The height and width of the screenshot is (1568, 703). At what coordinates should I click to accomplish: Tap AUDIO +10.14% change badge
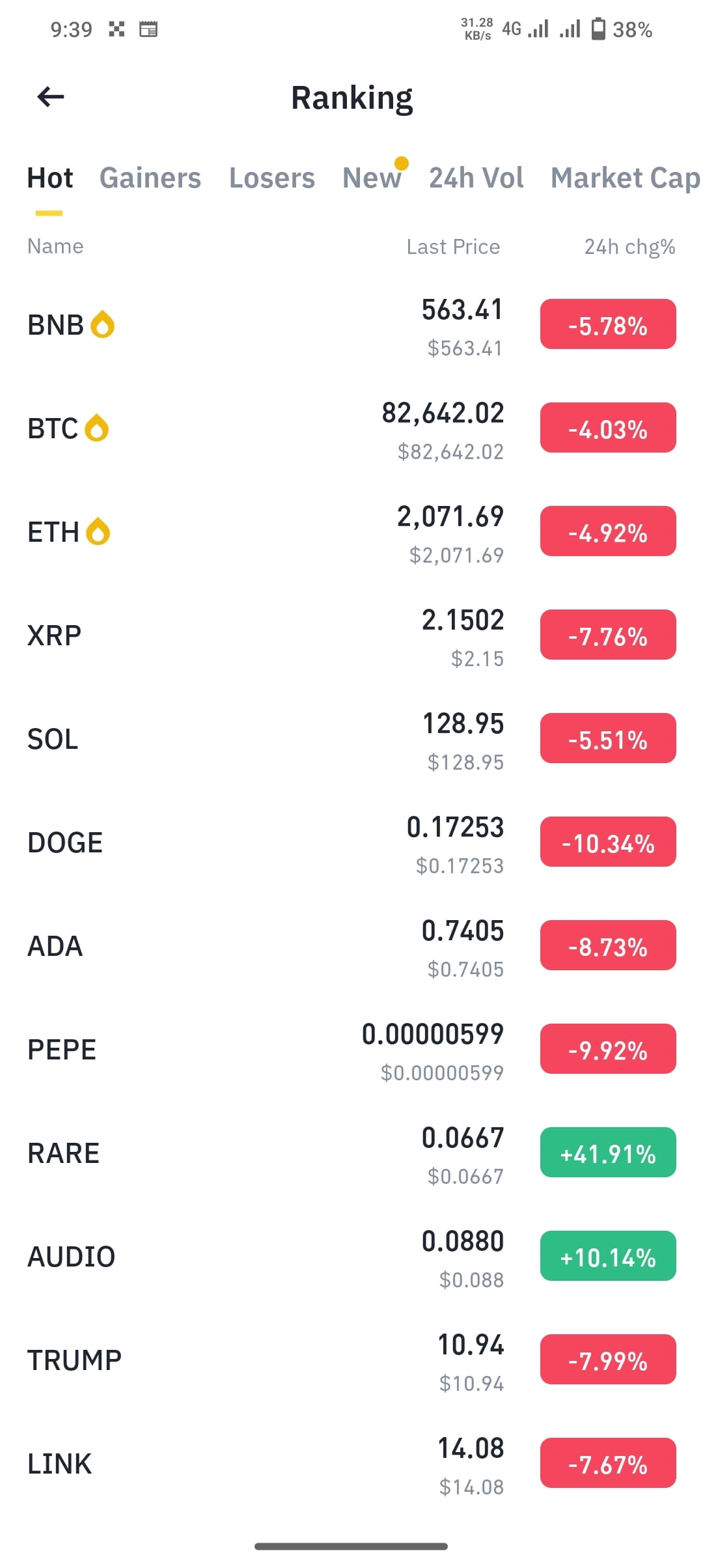(608, 1255)
